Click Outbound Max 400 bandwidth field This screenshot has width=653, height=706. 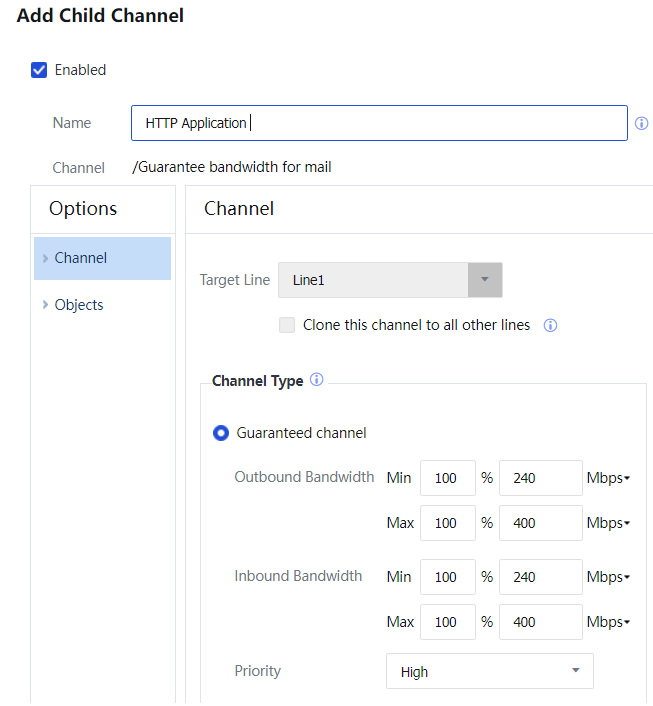pyautogui.click(x=540, y=523)
